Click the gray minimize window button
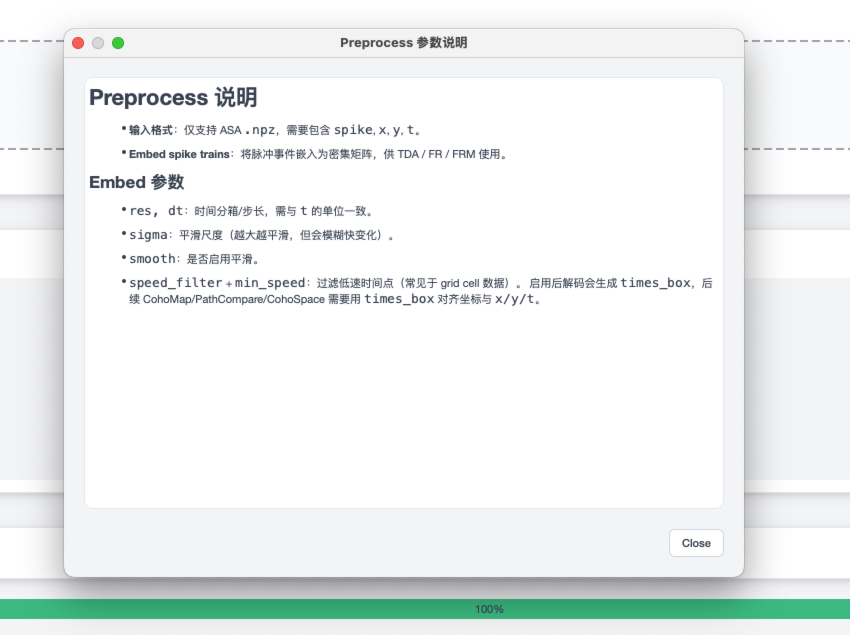The width and height of the screenshot is (850, 635). click(x=98, y=43)
